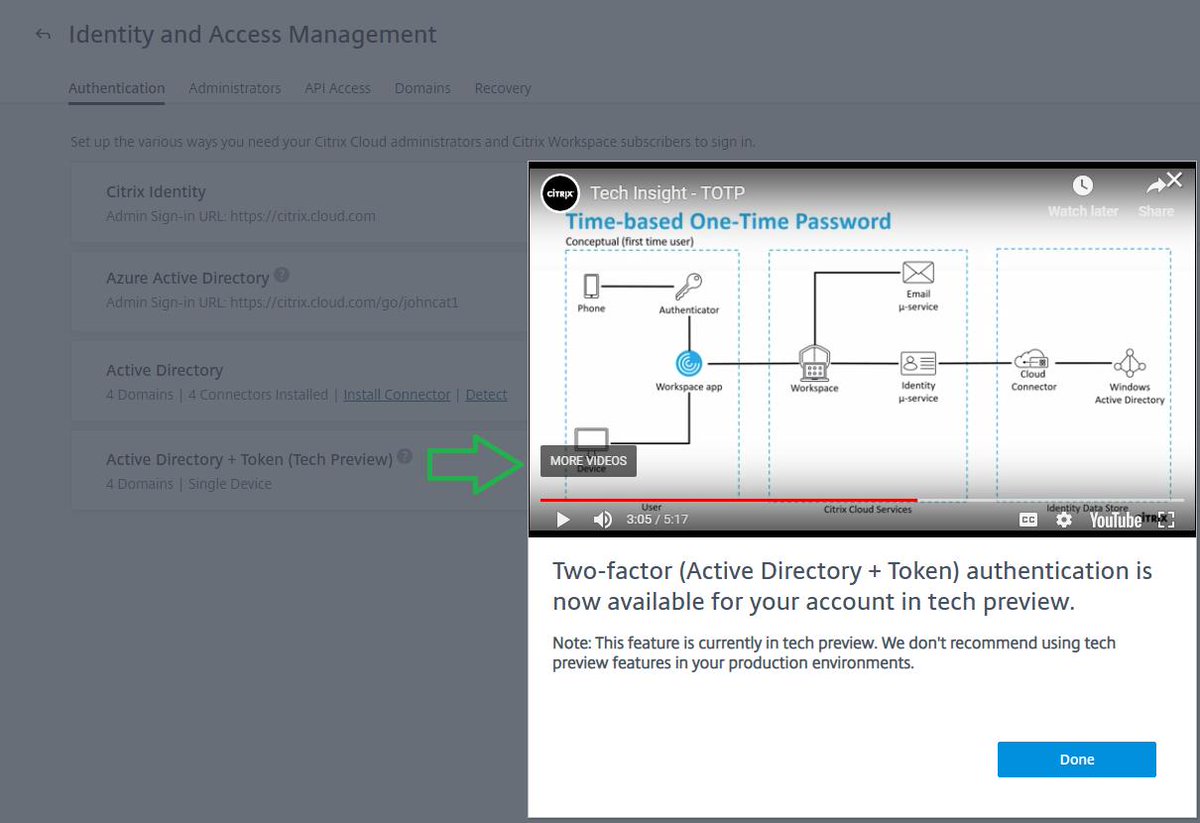Click the Done button
The image size is (1200, 823).
[x=1077, y=760]
